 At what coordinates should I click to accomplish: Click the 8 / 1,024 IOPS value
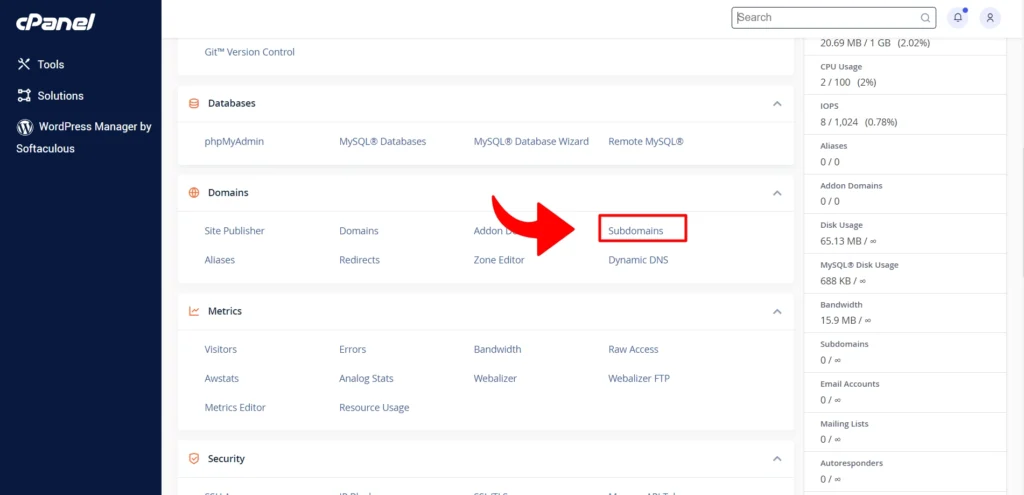click(x=859, y=122)
